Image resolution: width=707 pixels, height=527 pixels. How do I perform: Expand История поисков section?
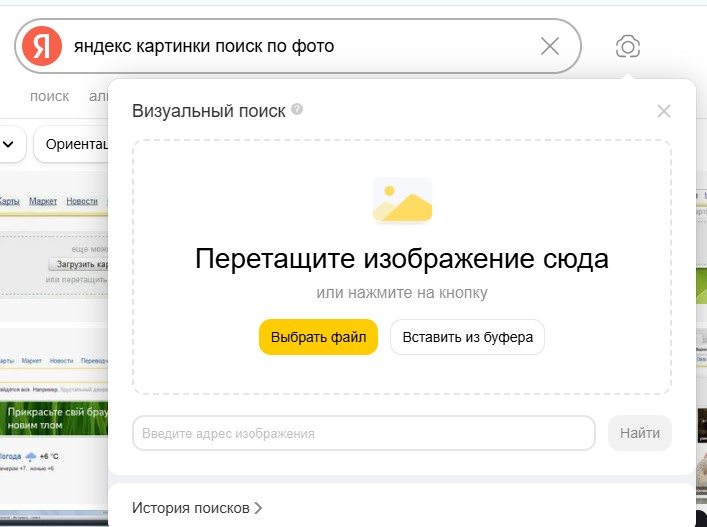pos(197,508)
